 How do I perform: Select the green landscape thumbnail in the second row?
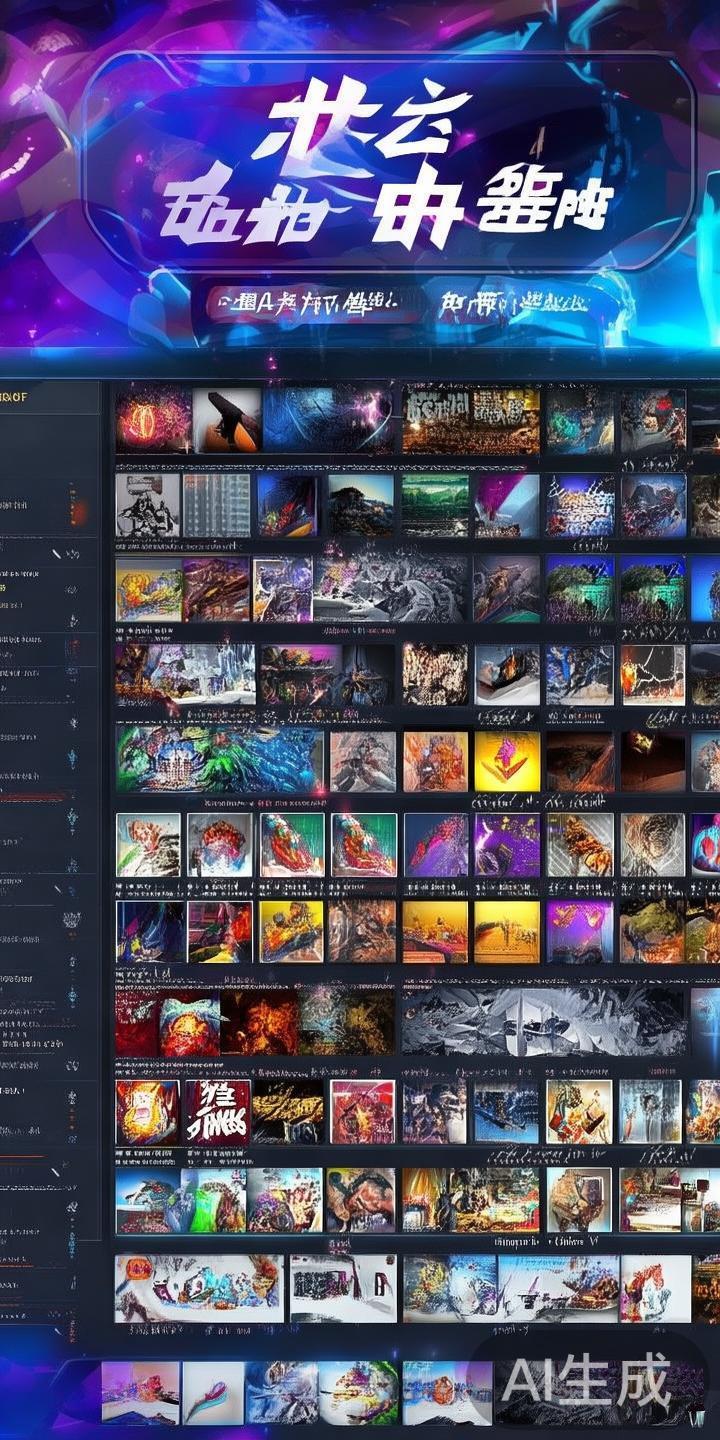435,505
